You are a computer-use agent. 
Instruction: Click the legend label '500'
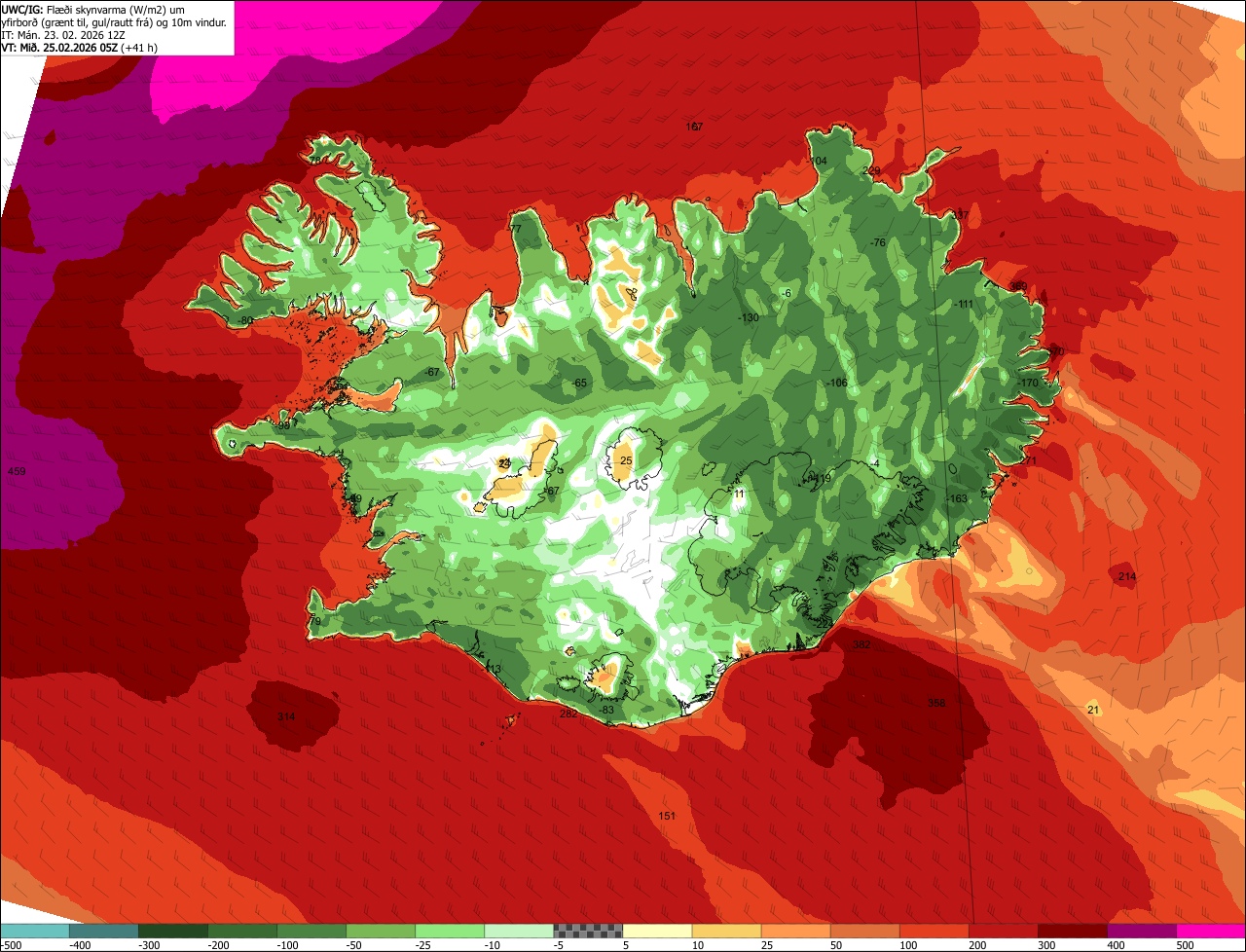[1184, 945]
